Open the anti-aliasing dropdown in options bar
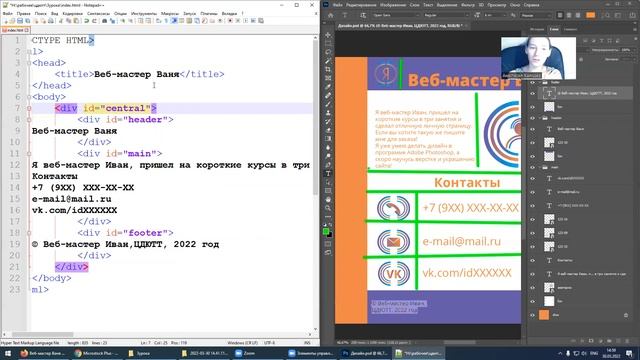 [536, 15]
